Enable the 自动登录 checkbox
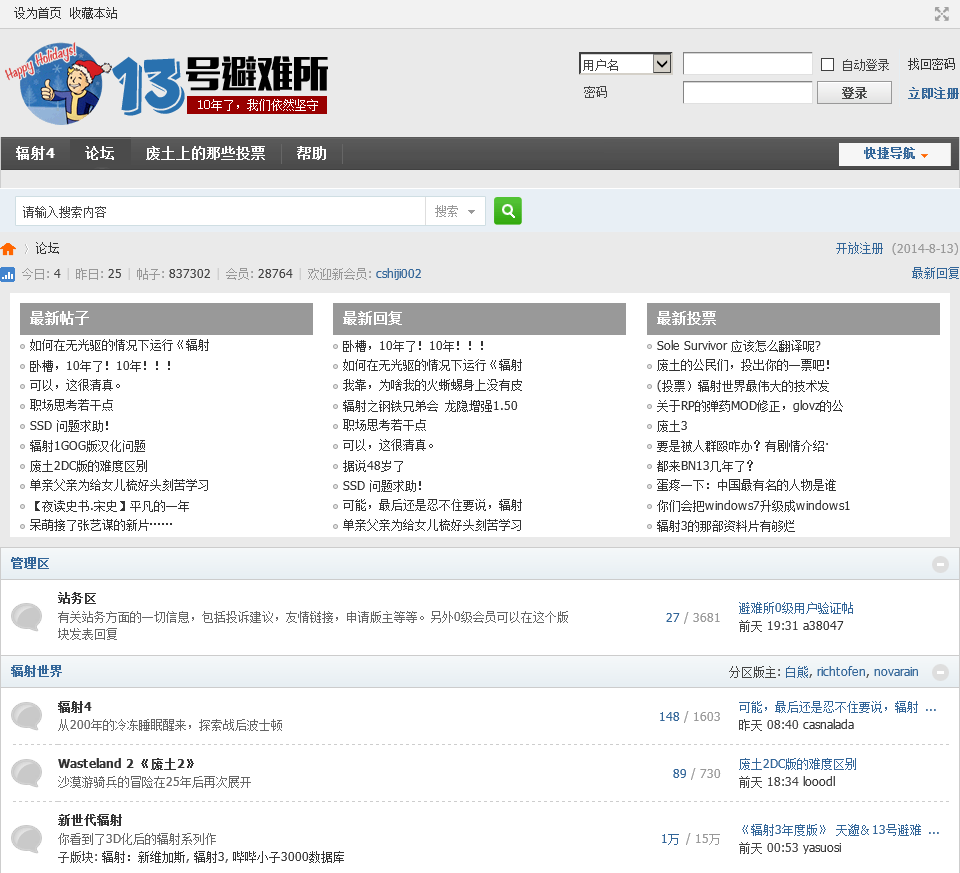Image resolution: width=960 pixels, height=873 pixels. coord(827,64)
